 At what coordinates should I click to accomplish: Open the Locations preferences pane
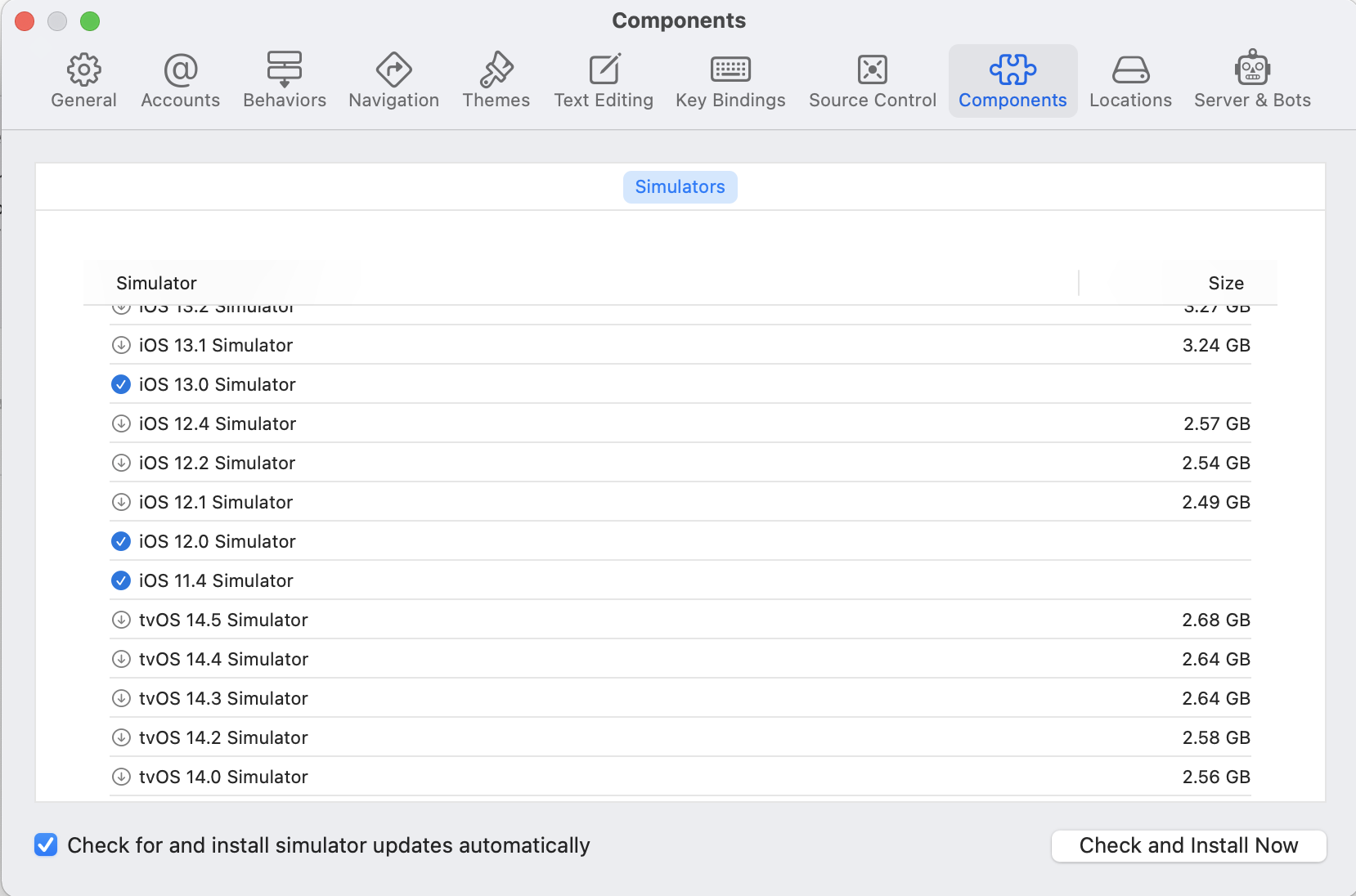(1130, 81)
